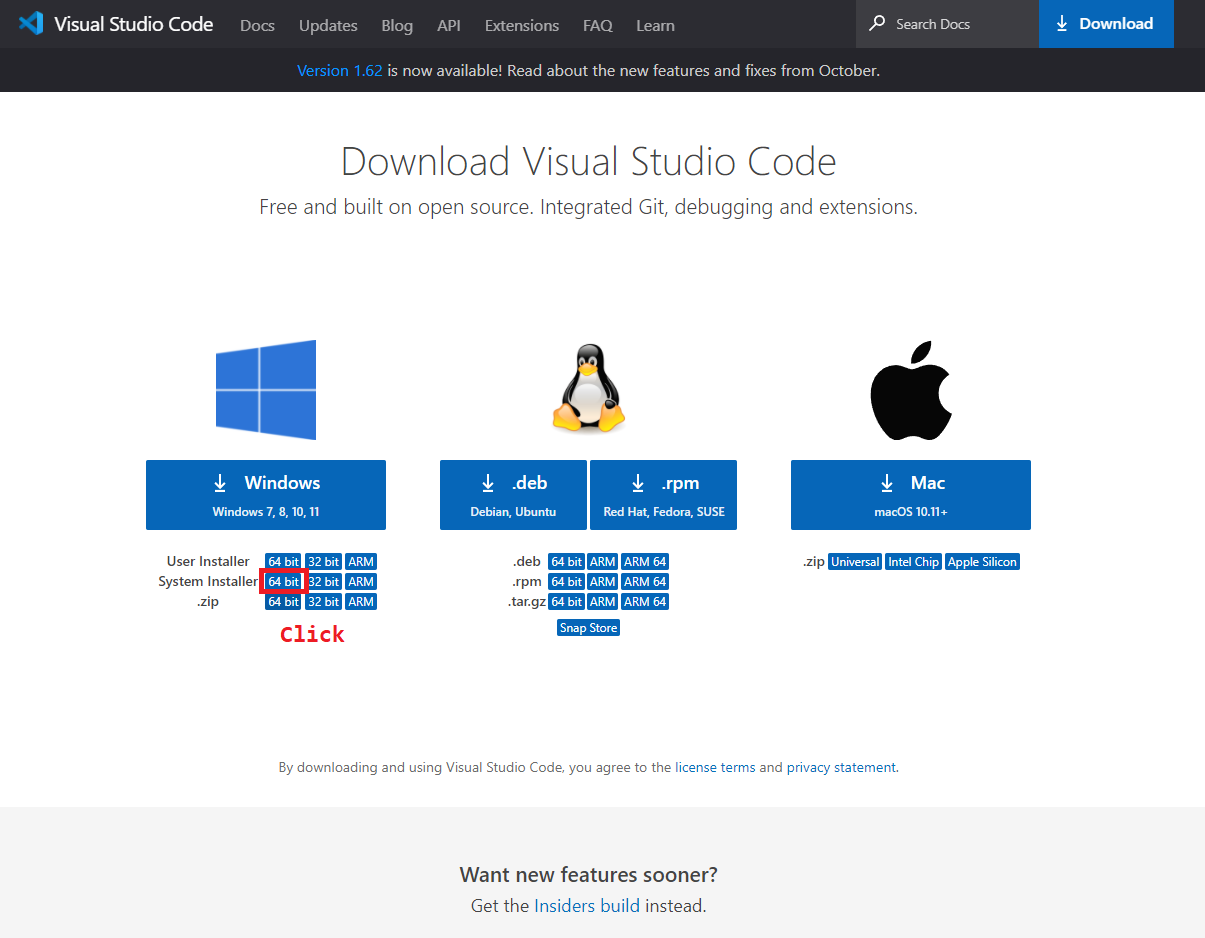Click the Snap Store button

point(589,628)
